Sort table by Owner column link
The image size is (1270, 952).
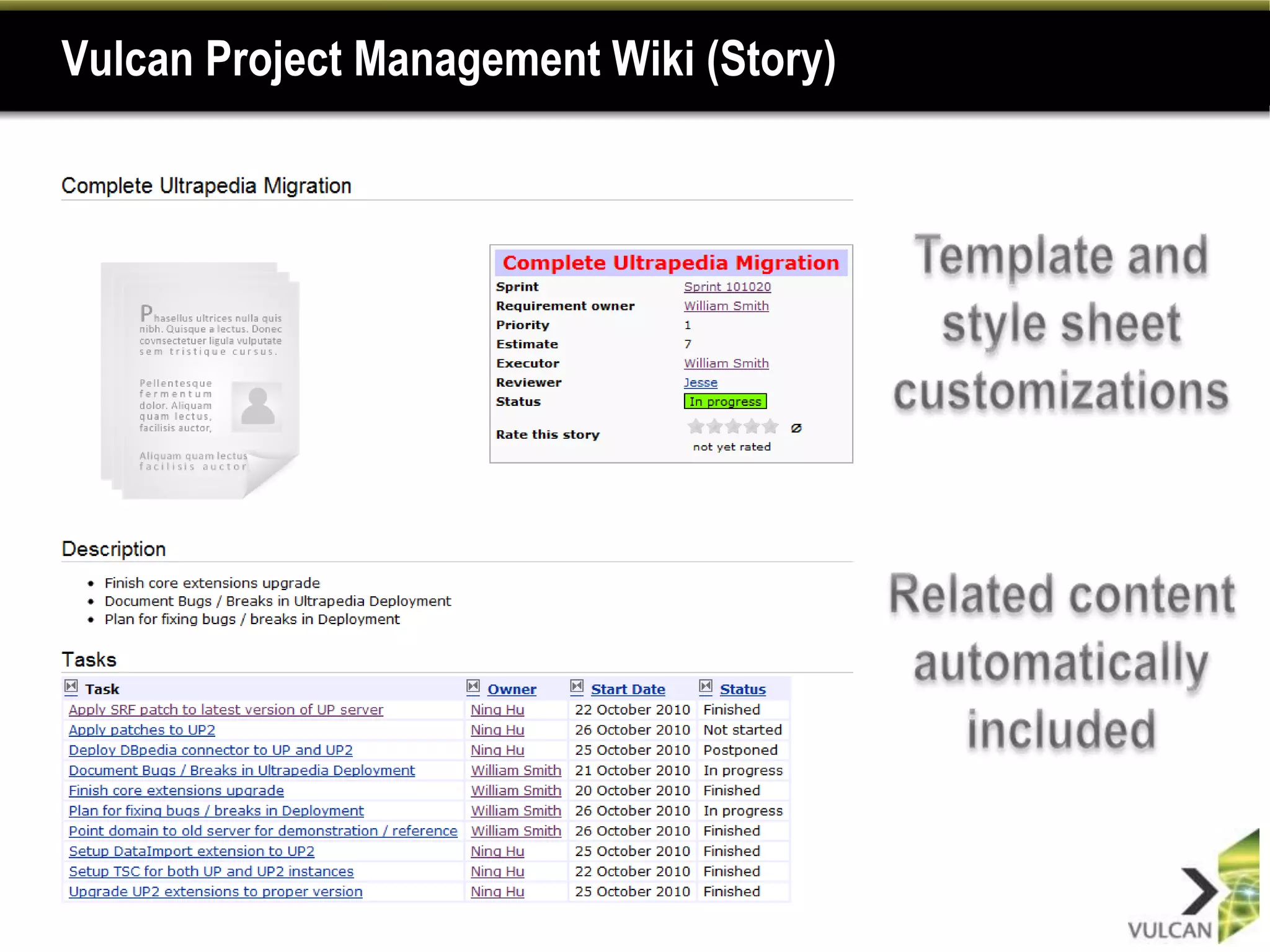[x=512, y=689]
